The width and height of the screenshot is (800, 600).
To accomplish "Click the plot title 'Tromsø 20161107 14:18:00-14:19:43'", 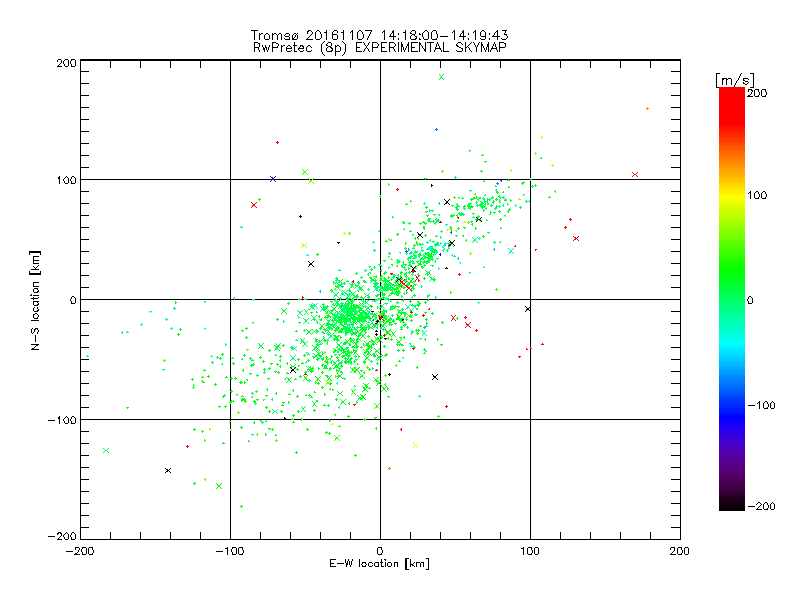I will coord(379,35).
